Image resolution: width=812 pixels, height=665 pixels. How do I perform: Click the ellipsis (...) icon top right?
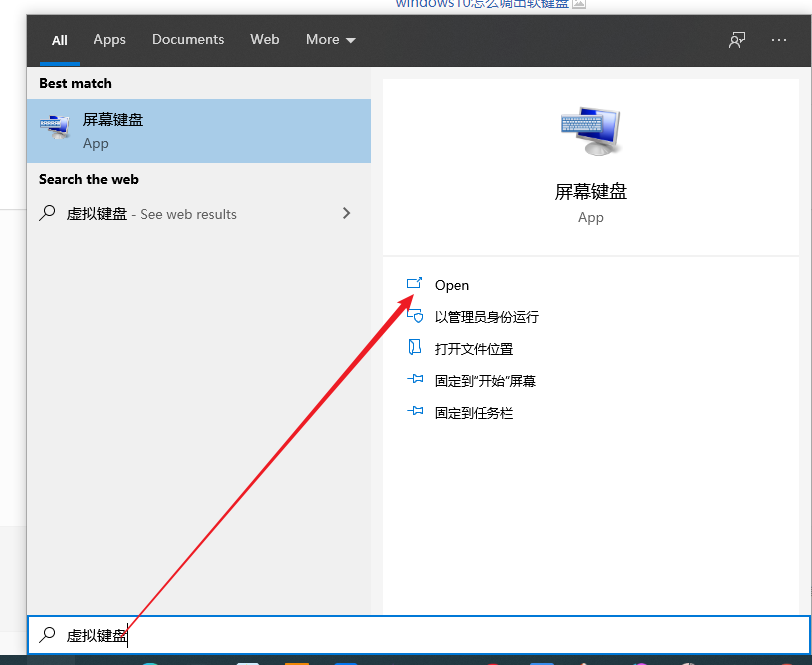tap(778, 39)
